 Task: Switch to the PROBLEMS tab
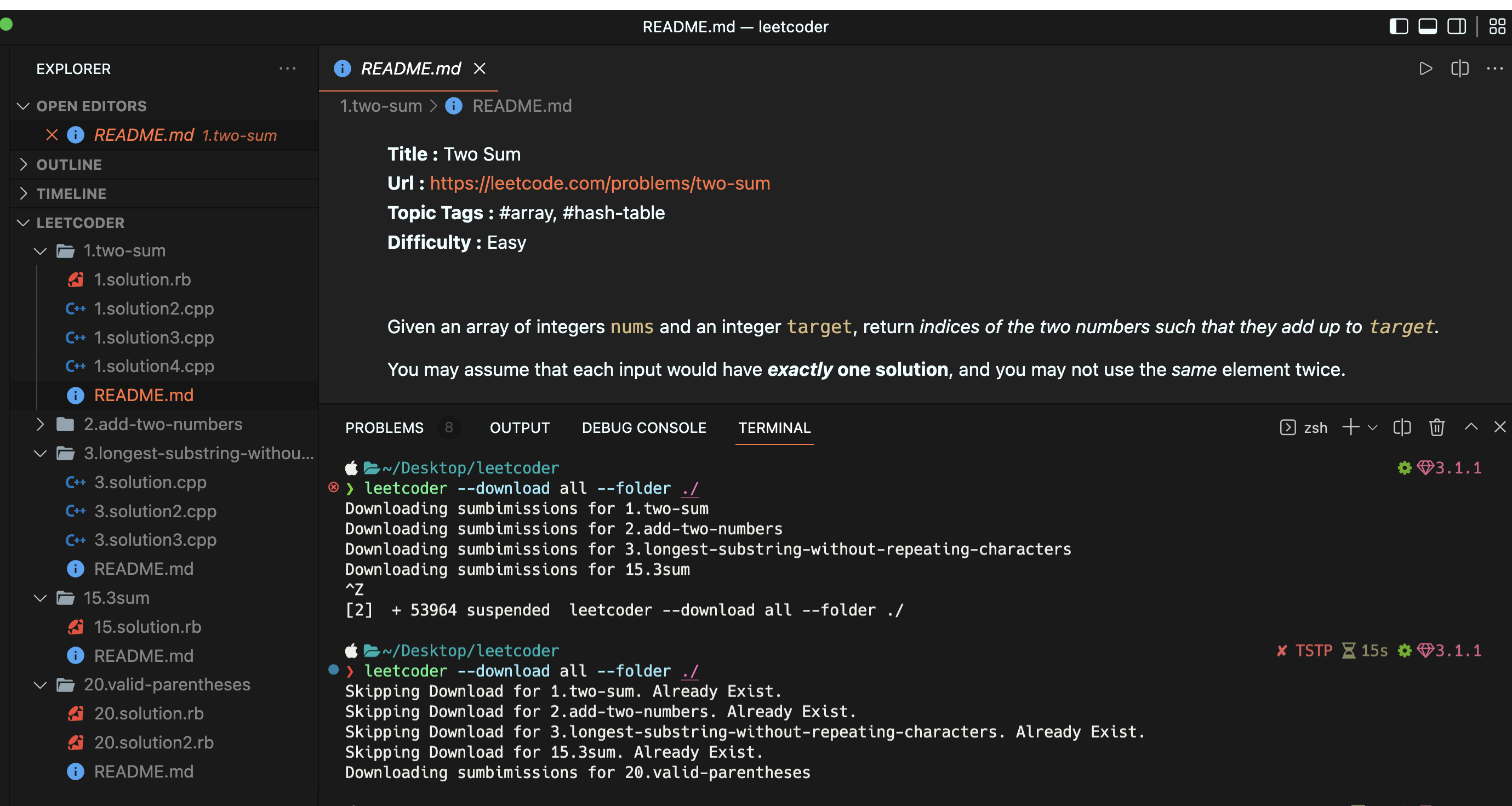[x=384, y=427]
